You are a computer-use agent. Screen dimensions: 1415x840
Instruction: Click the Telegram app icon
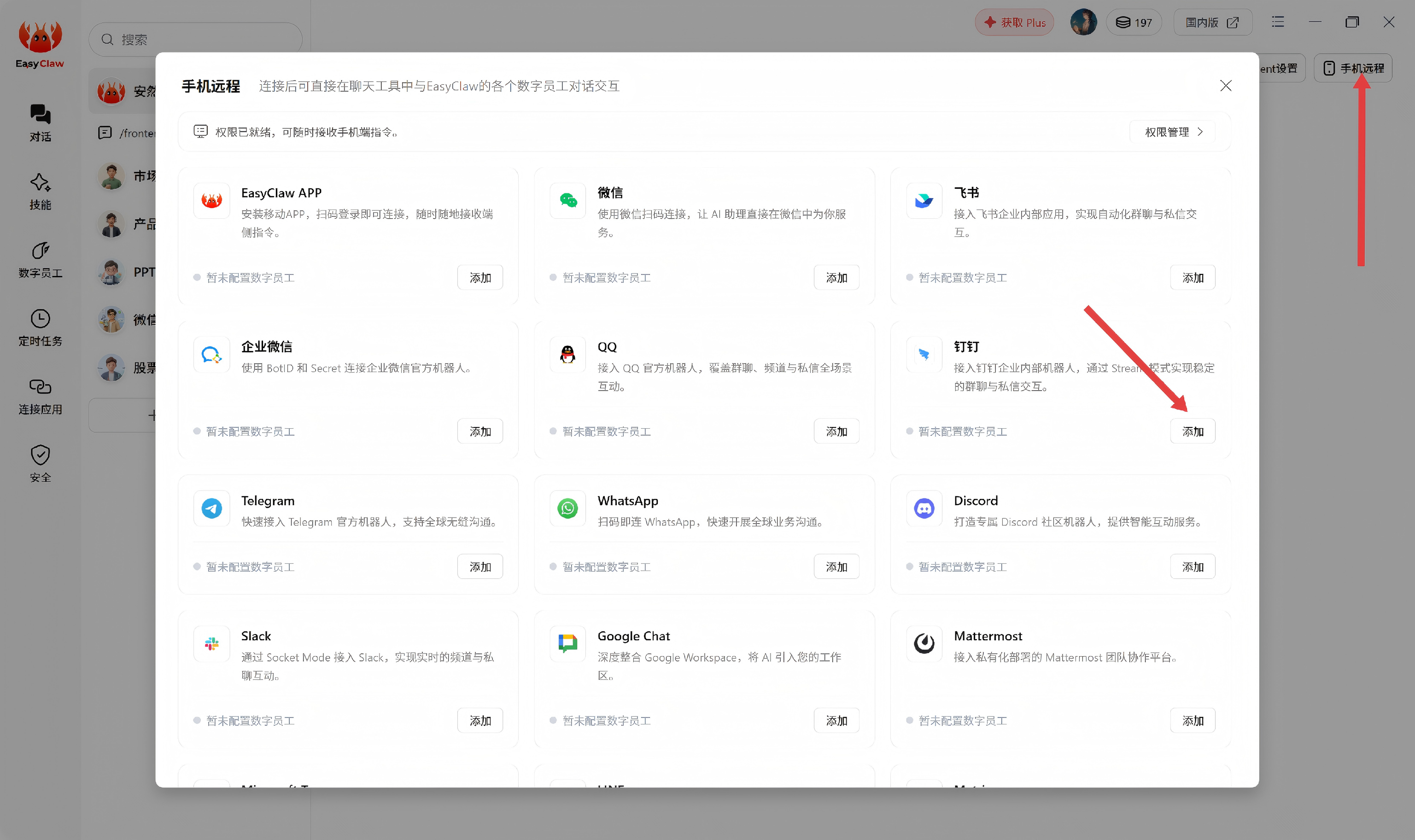point(212,508)
